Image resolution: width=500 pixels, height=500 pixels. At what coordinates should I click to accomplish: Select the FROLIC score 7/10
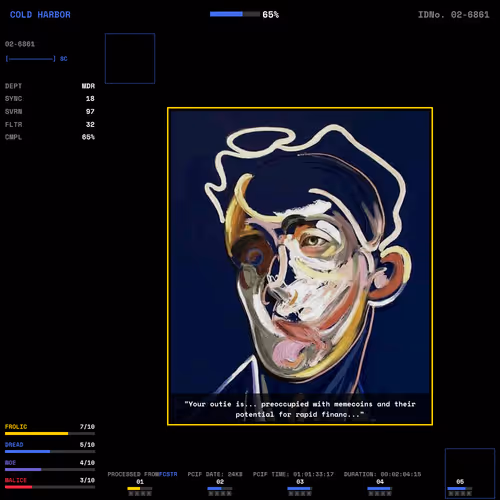coord(87,427)
